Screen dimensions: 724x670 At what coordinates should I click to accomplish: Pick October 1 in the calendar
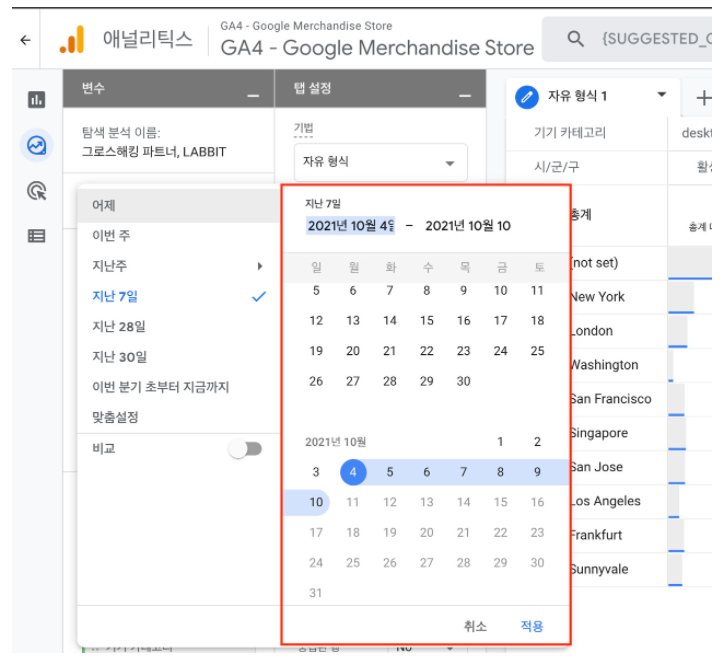pyautogui.click(x=500, y=442)
